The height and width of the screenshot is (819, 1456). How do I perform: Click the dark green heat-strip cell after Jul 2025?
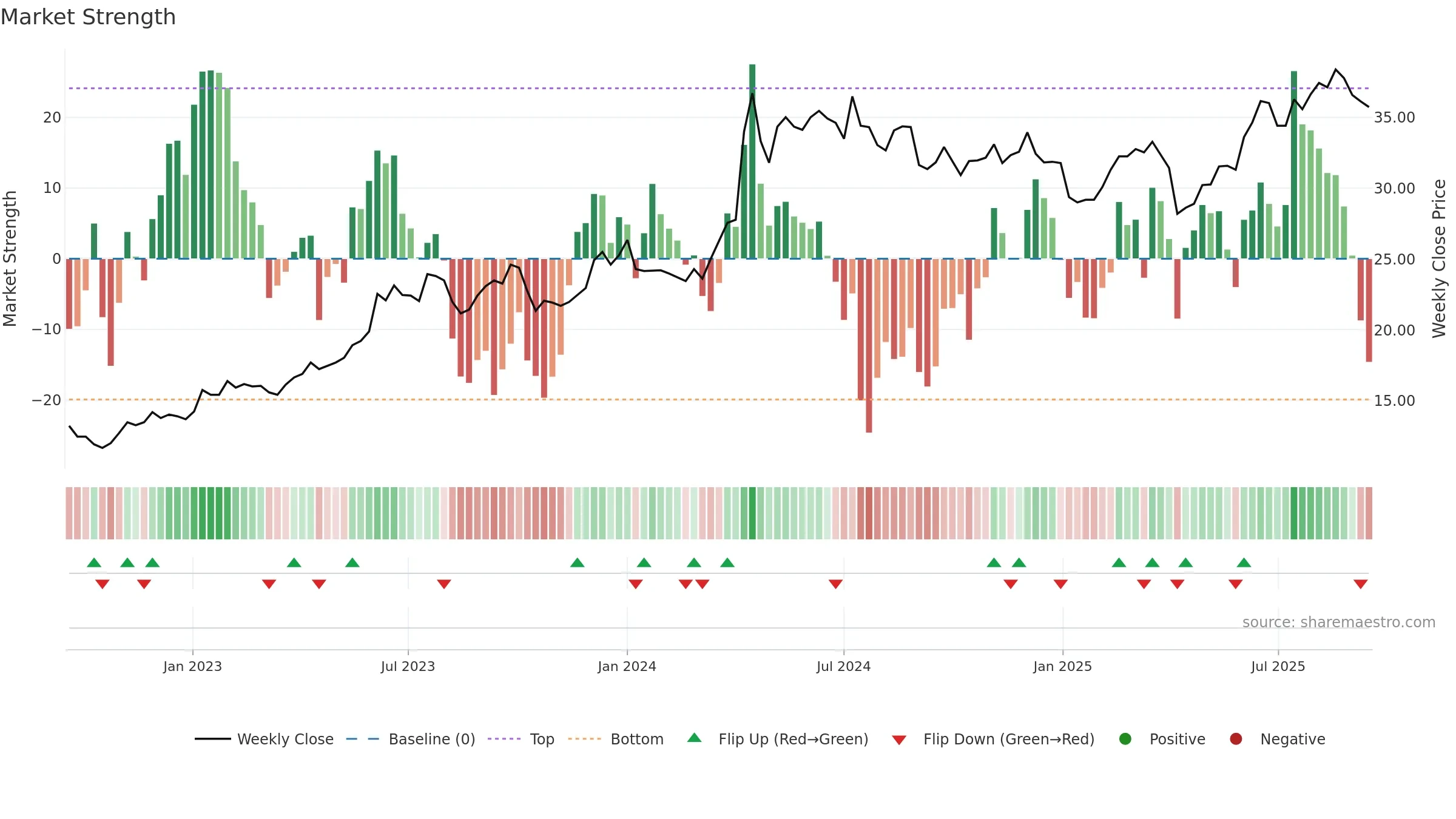point(1293,513)
